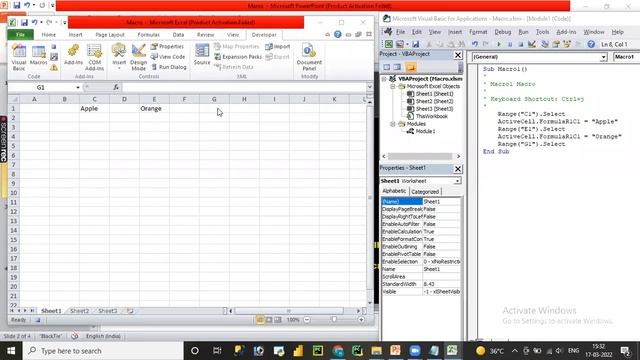Image resolution: width=640 pixels, height=360 pixels.
Task: Click the Undo icon in VBA toolbar
Action: tap(474, 44)
